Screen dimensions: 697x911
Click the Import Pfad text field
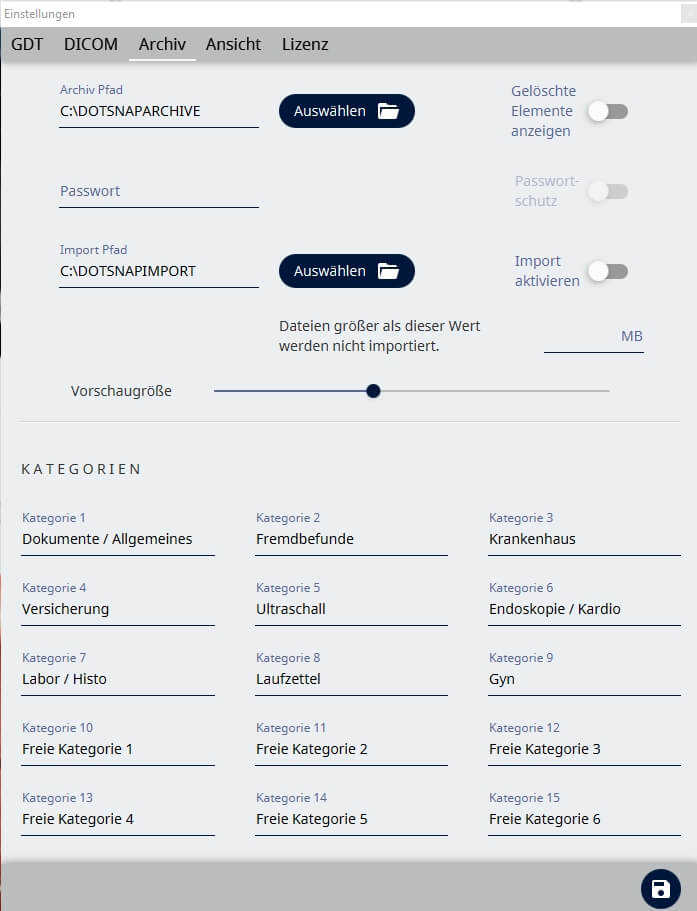pos(159,271)
